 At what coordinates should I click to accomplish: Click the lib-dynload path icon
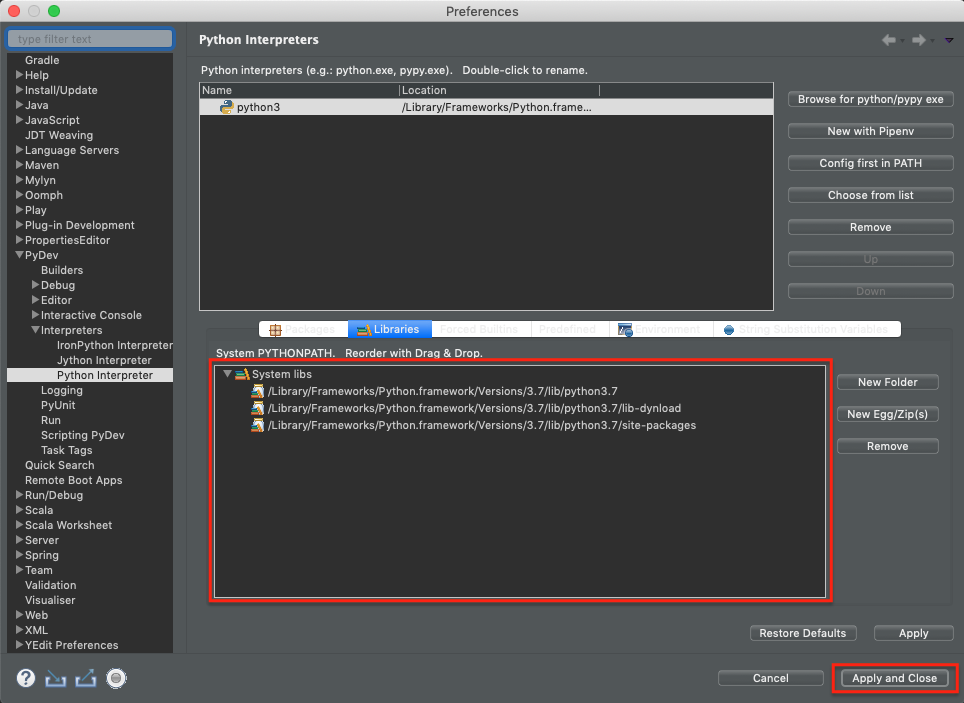pyautogui.click(x=258, y=408)
